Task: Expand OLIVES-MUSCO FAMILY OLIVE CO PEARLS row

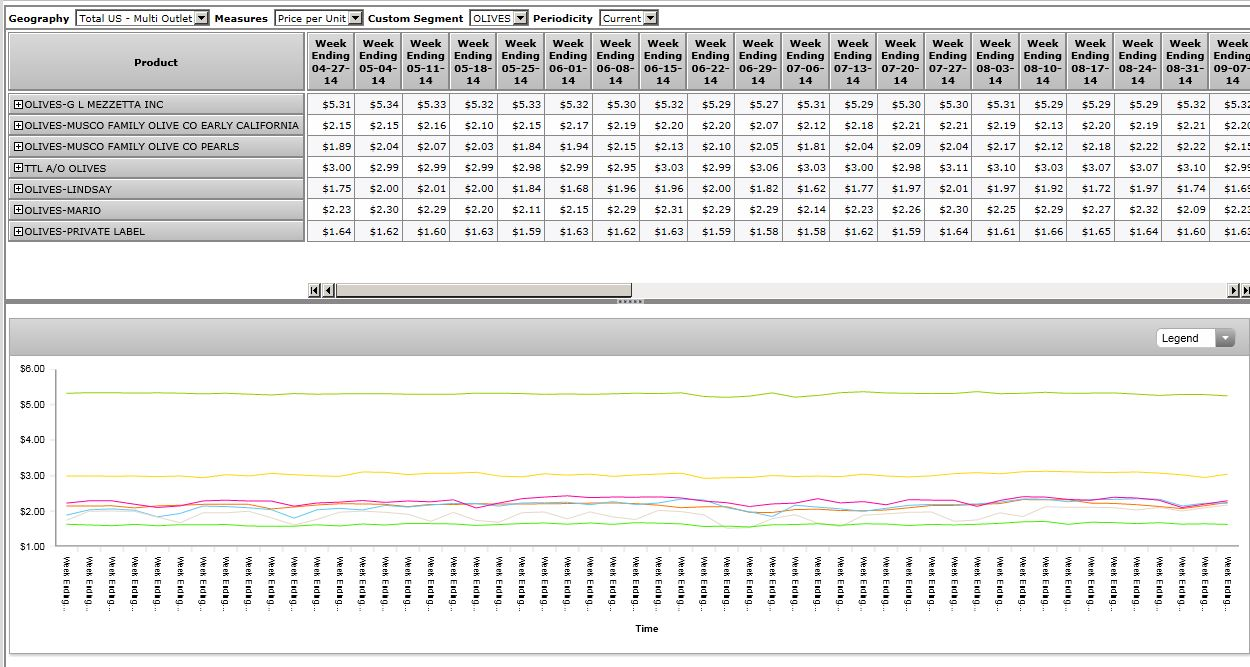Action: (18, 147)
